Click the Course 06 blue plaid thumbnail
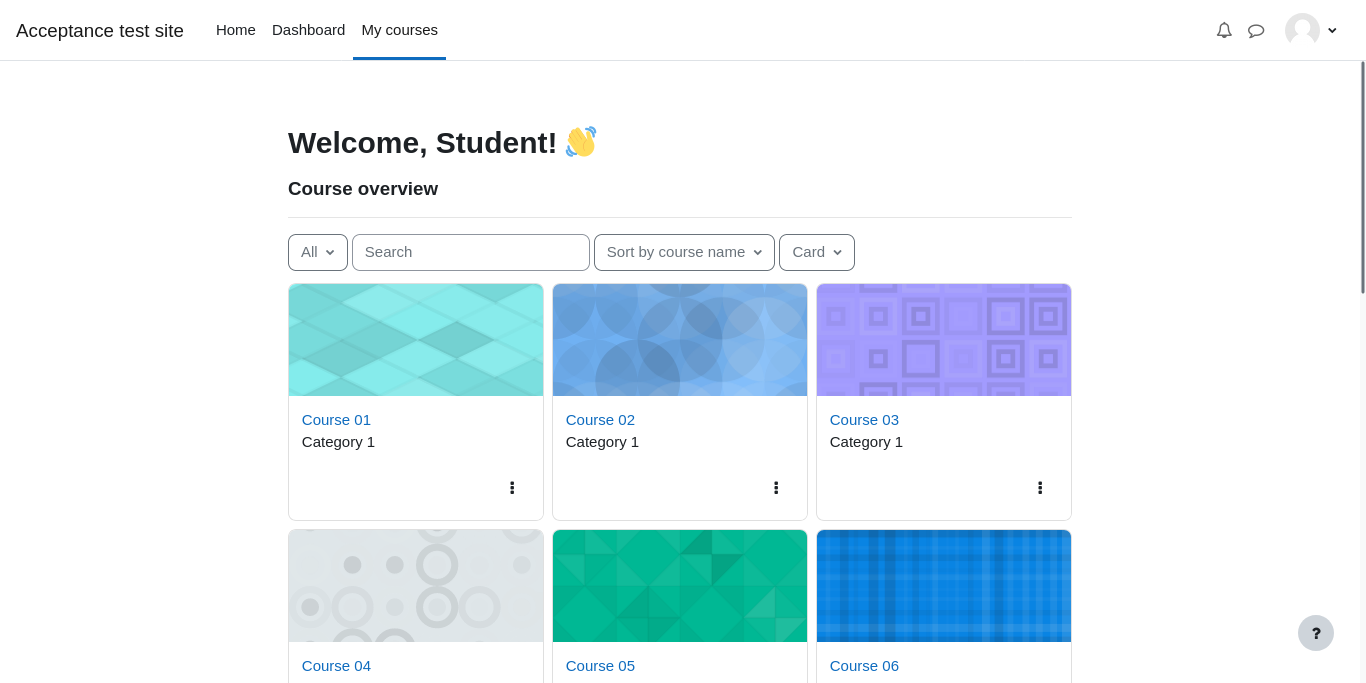The width and height of the screenshot is (1366, 683). pos(944,586)
